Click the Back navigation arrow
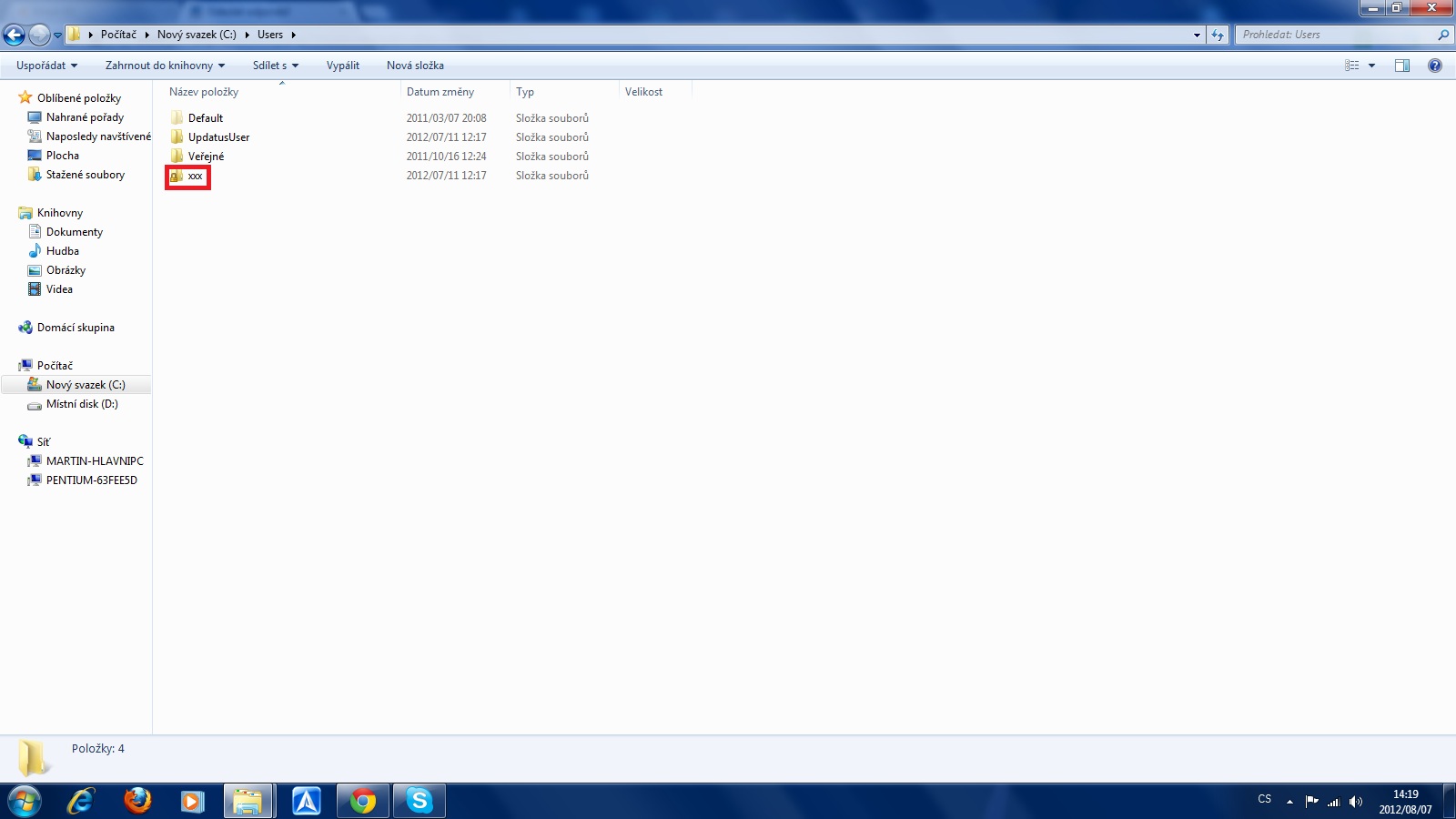This screenshot has height=819, width=1456. coord(15,35)
